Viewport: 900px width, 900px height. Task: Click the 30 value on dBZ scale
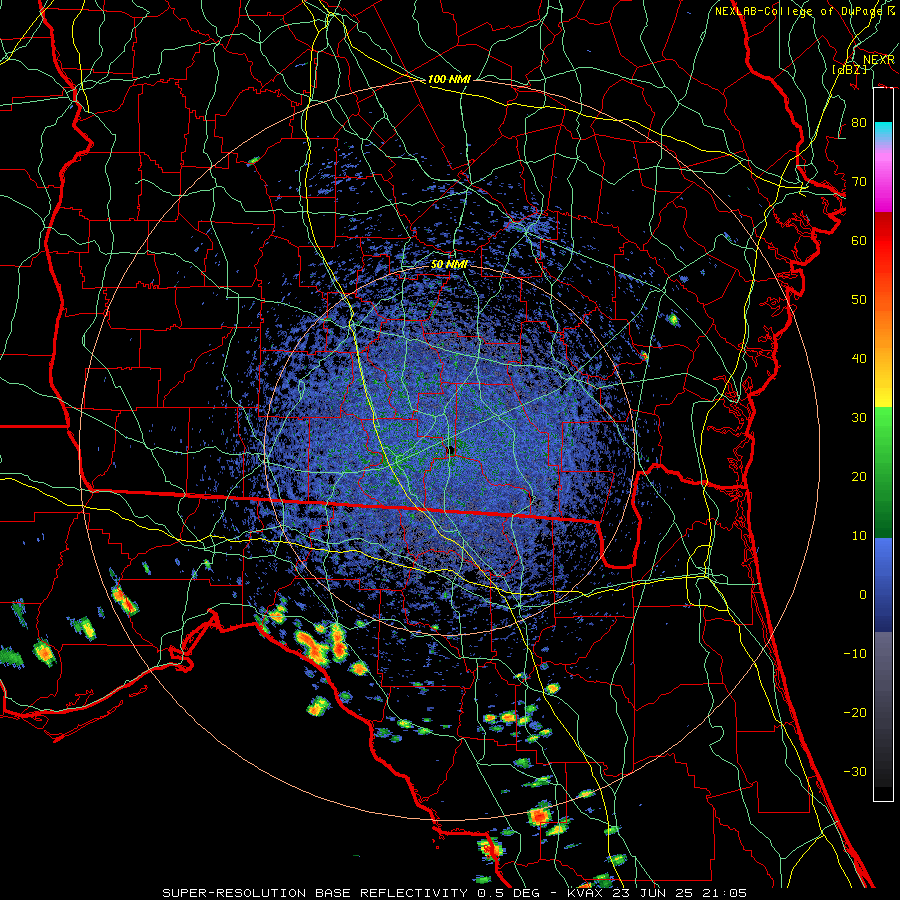point(859,418)
